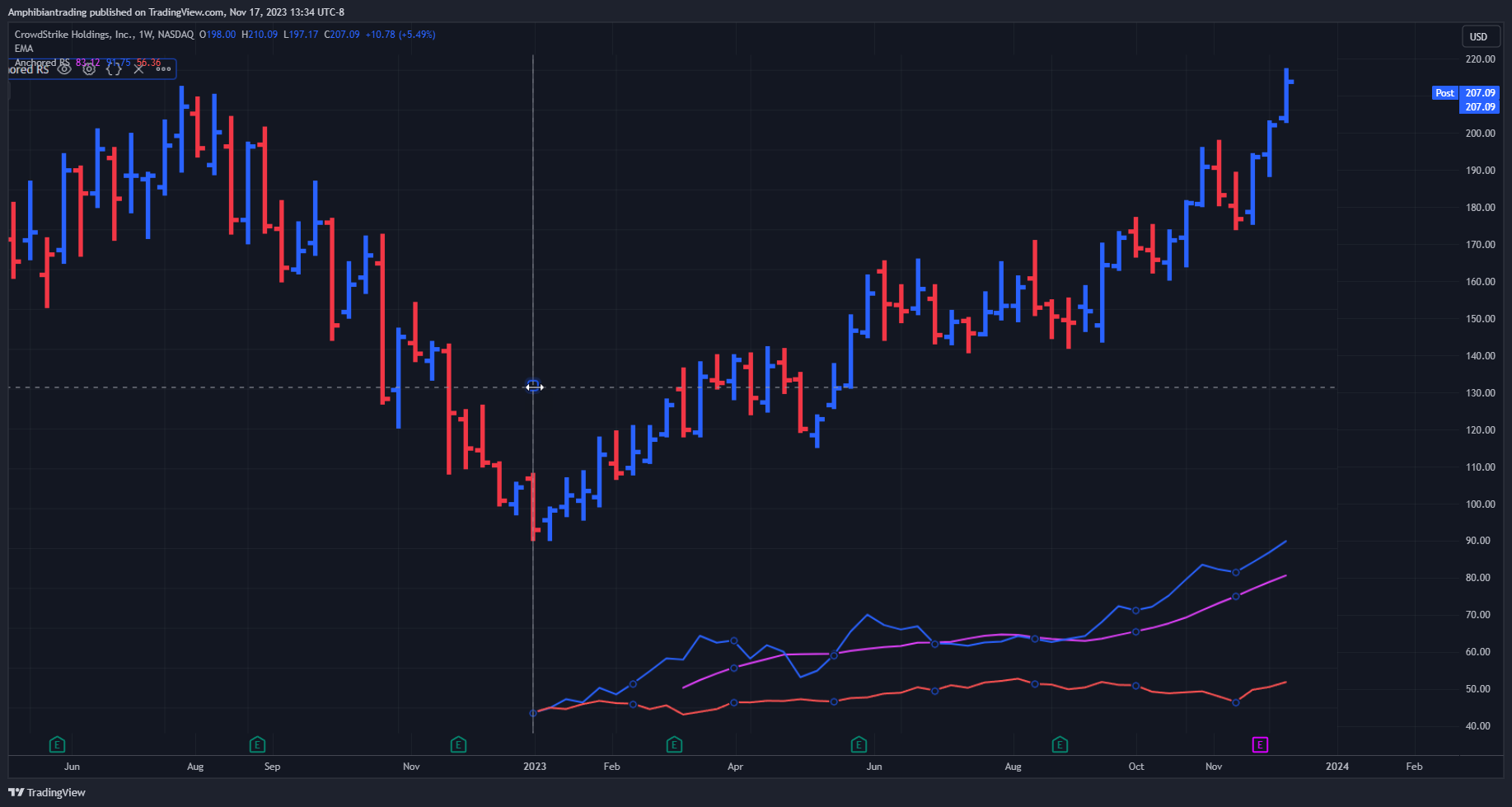The image size is (1512, 807).
Task: Click the 2023 label on time axis
Action: coord(535,767)
